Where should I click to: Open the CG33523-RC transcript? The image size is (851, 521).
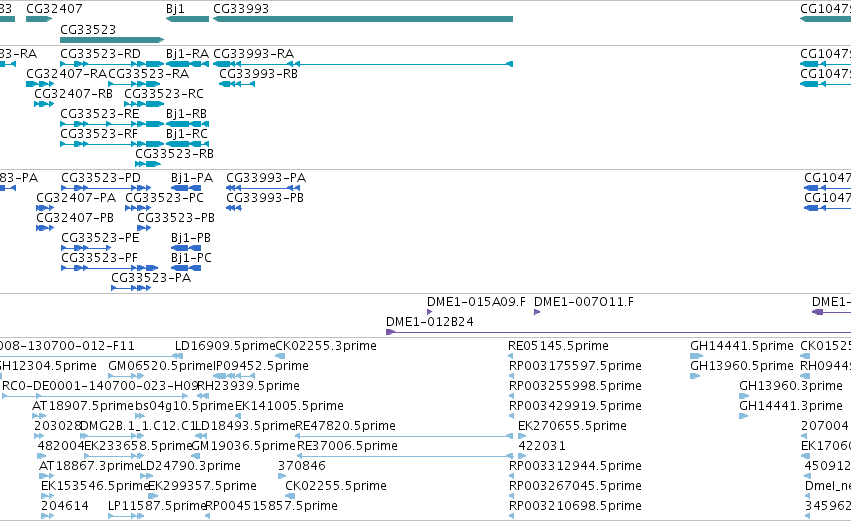tap(144, 104)
